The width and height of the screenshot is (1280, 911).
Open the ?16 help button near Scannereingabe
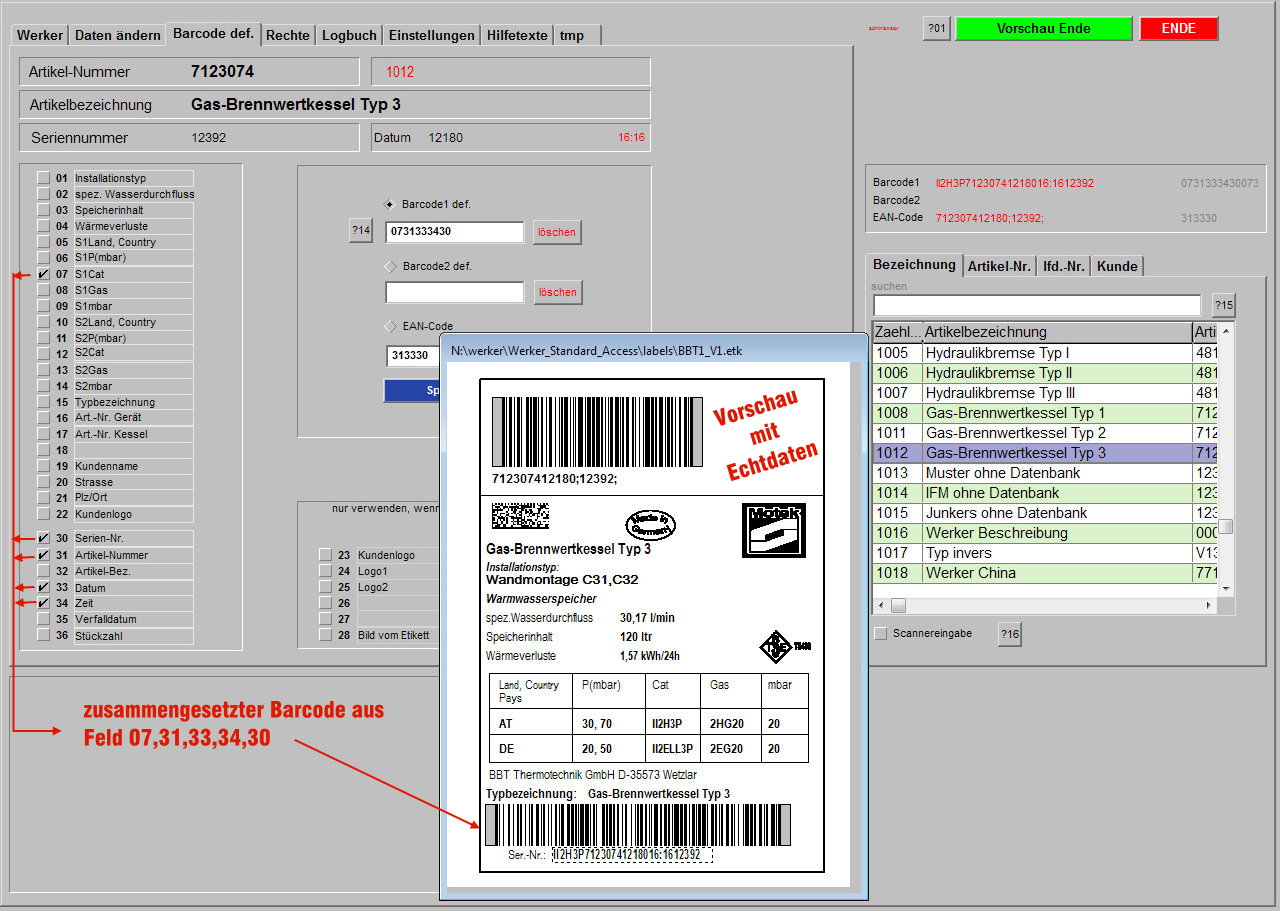[x=1009, y=634]
